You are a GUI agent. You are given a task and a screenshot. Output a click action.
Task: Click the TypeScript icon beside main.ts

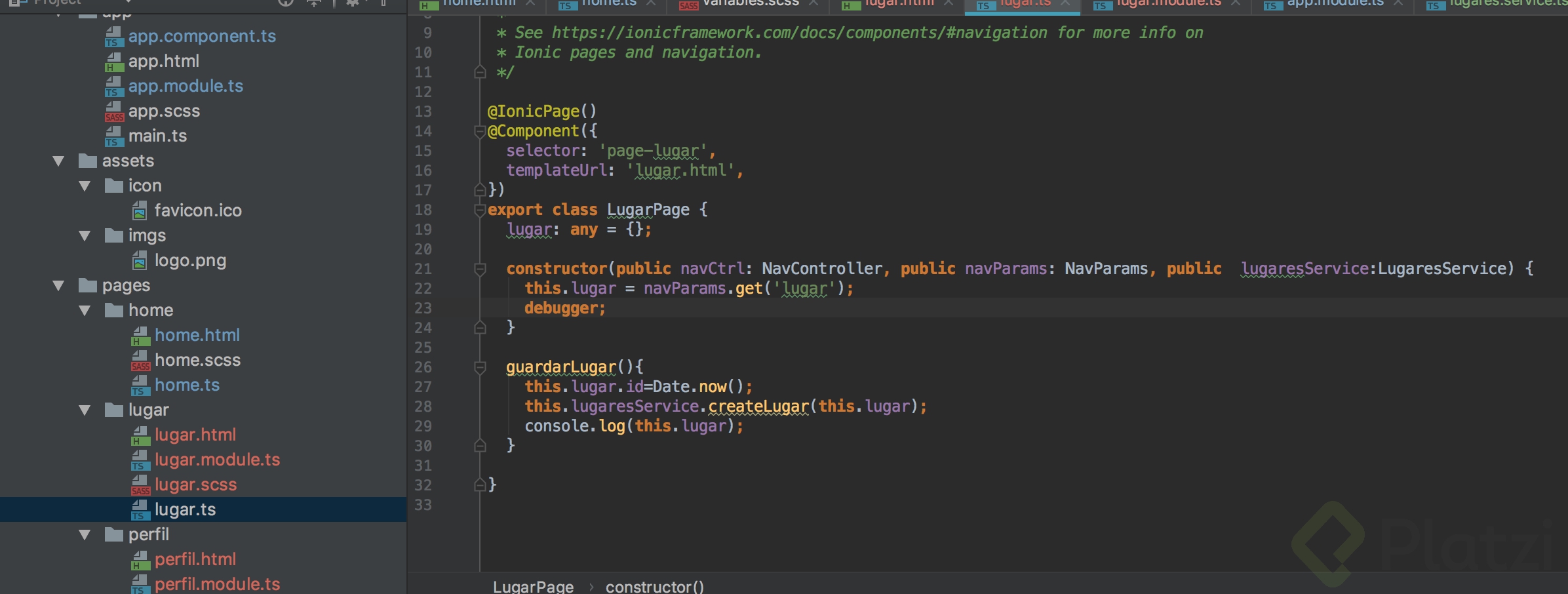click(114, 136)
